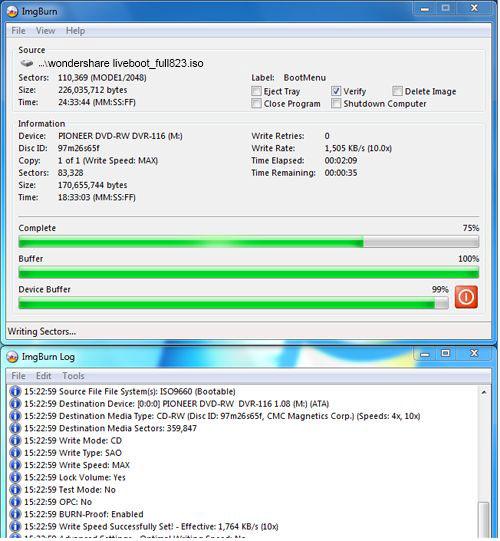Click info icon beside Source File File System(s) entry

coord(15,391)
